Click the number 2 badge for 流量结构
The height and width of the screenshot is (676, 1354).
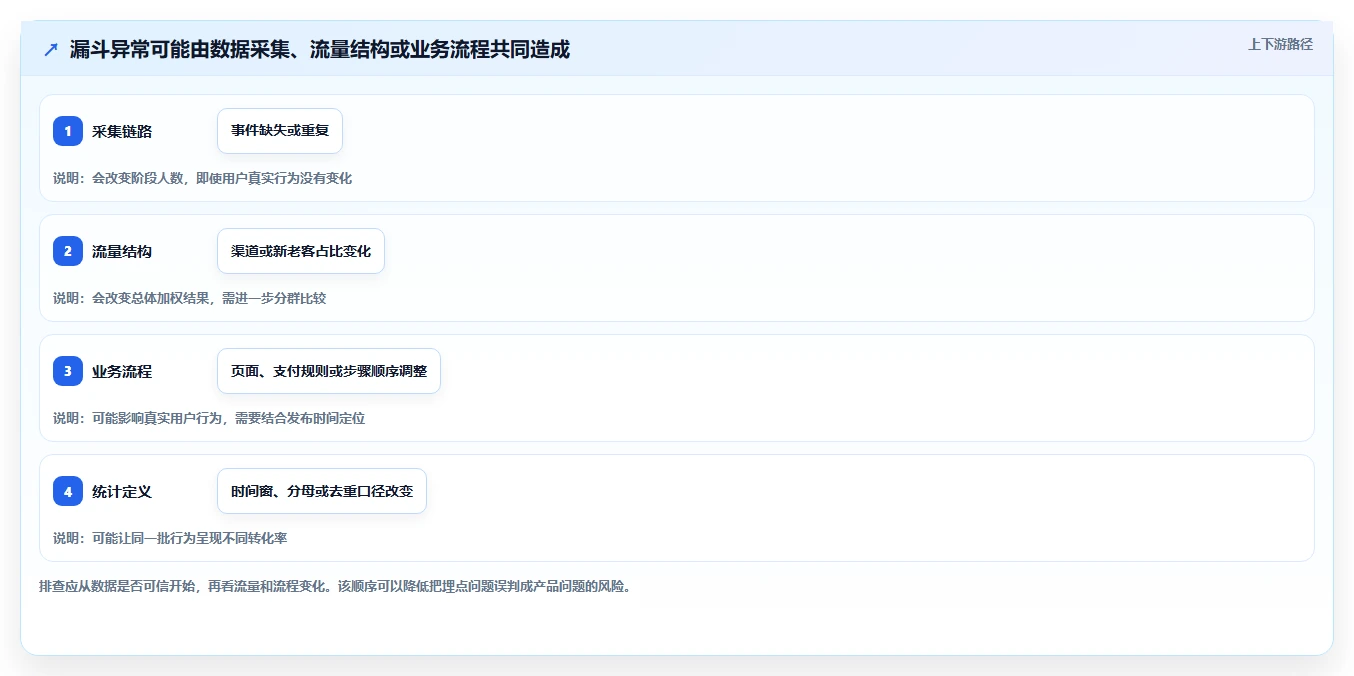pos(68,251)
